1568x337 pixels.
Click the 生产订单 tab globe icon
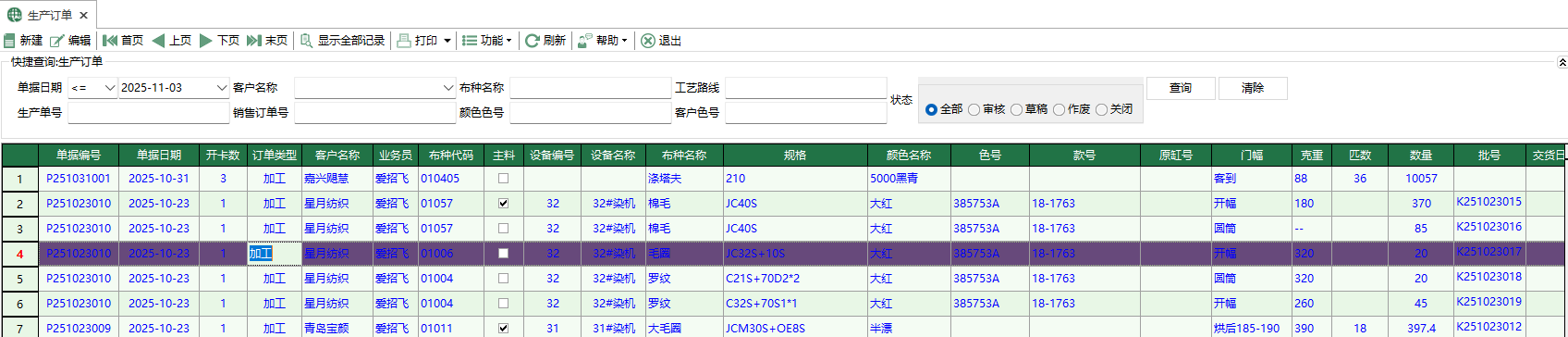tap(15, 16)
